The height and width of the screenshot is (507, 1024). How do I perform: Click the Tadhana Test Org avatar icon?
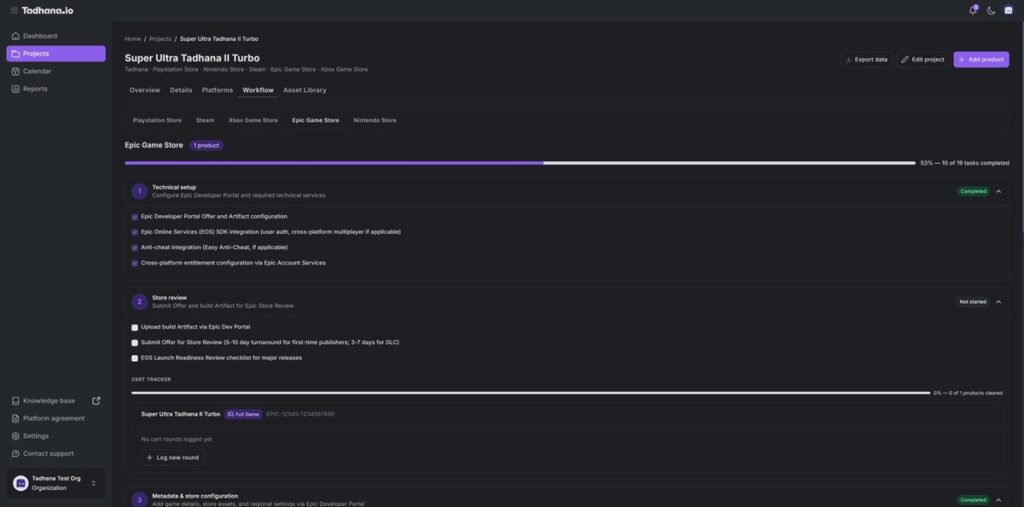(20, 483)
